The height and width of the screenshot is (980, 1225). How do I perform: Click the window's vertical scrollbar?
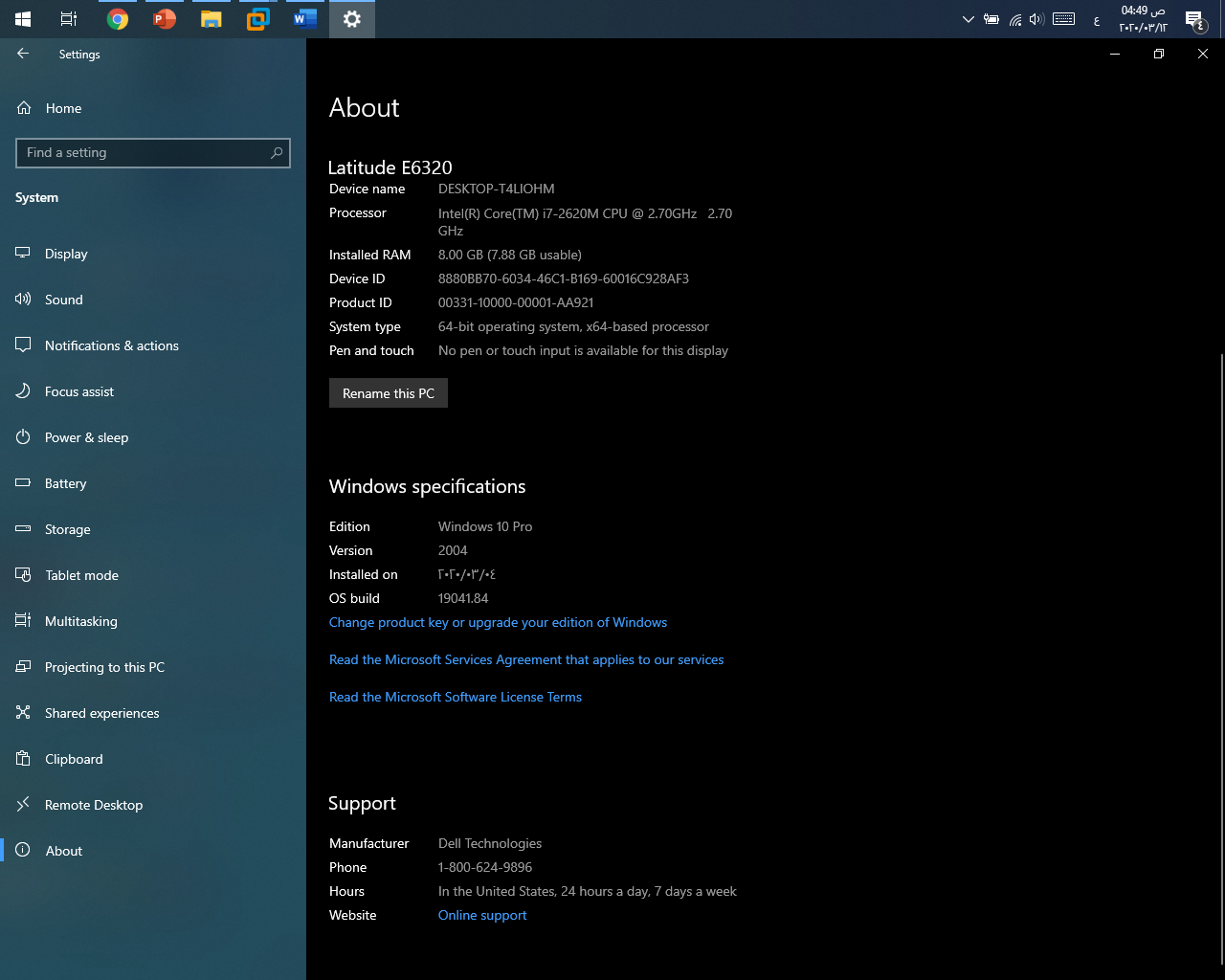pos(1221,660)
